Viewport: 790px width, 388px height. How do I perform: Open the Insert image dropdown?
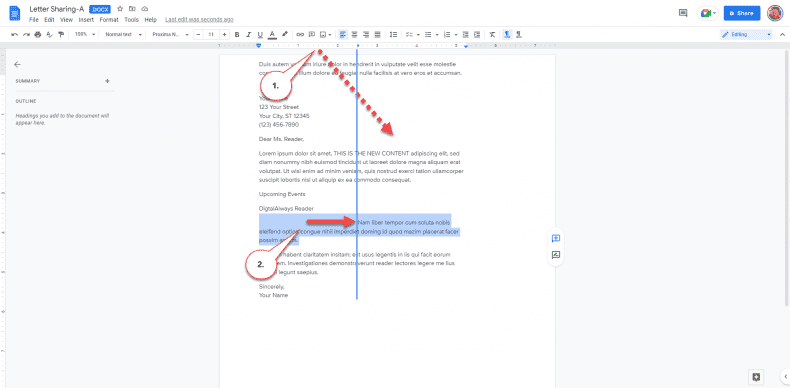(x=326, y=34)
